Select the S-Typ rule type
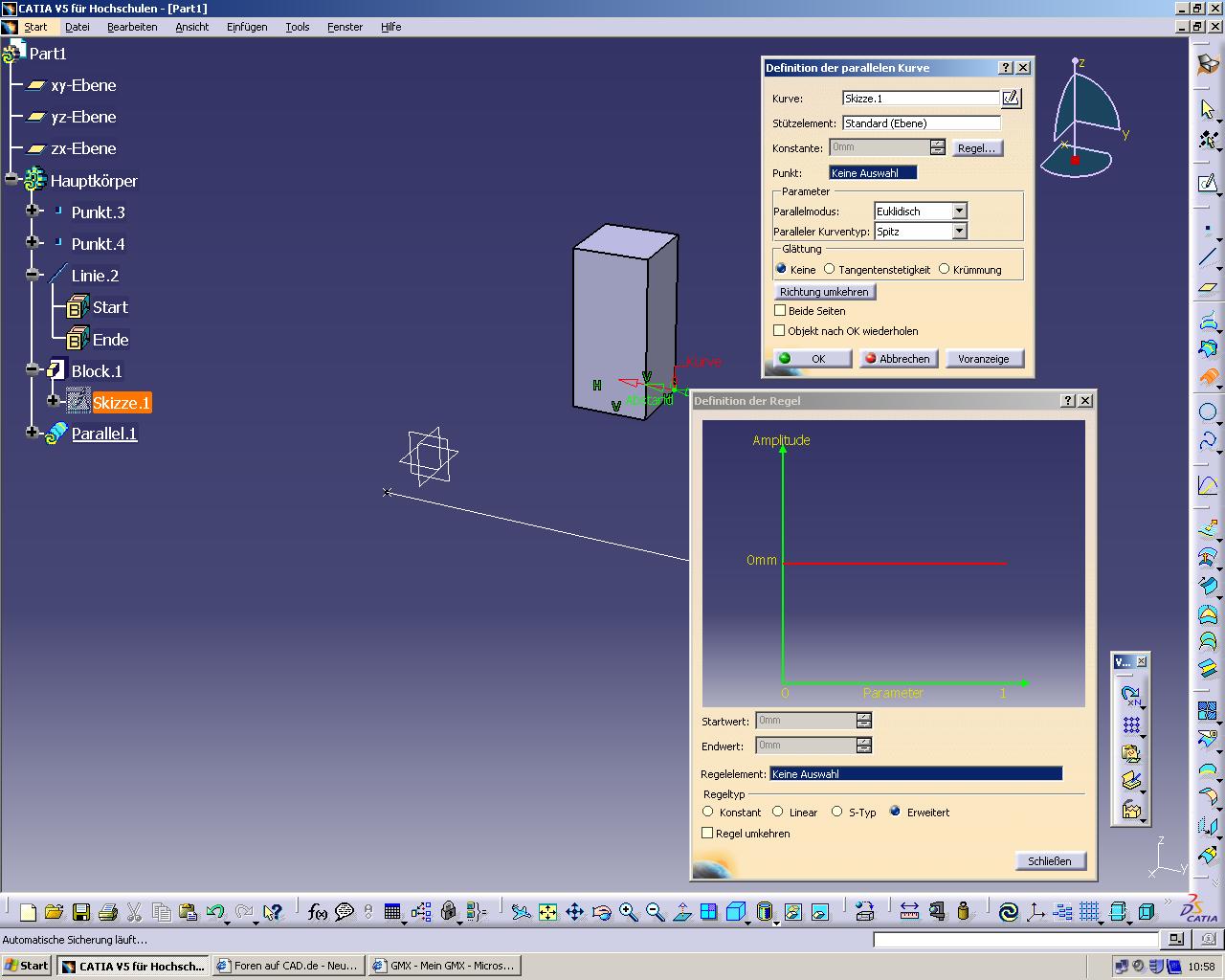 837,812
